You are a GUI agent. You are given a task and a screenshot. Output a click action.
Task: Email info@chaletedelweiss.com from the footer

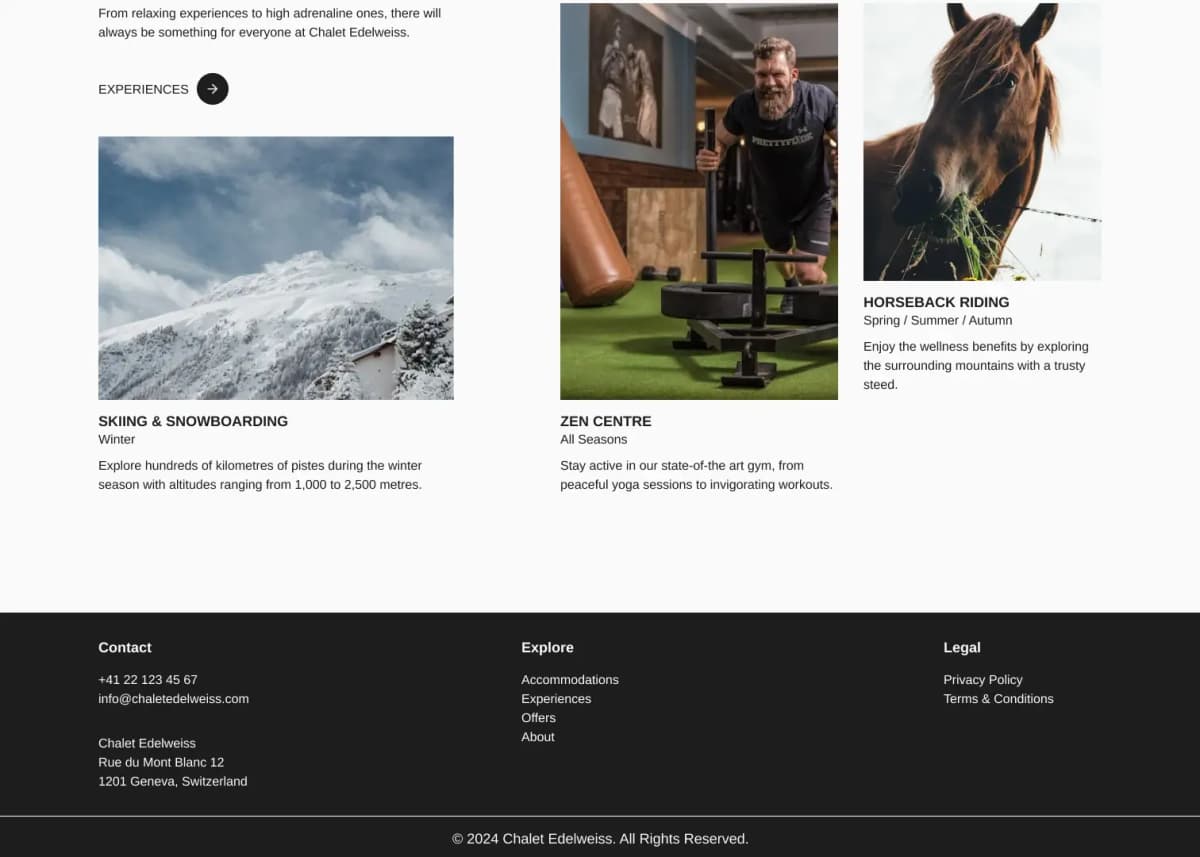173,698
